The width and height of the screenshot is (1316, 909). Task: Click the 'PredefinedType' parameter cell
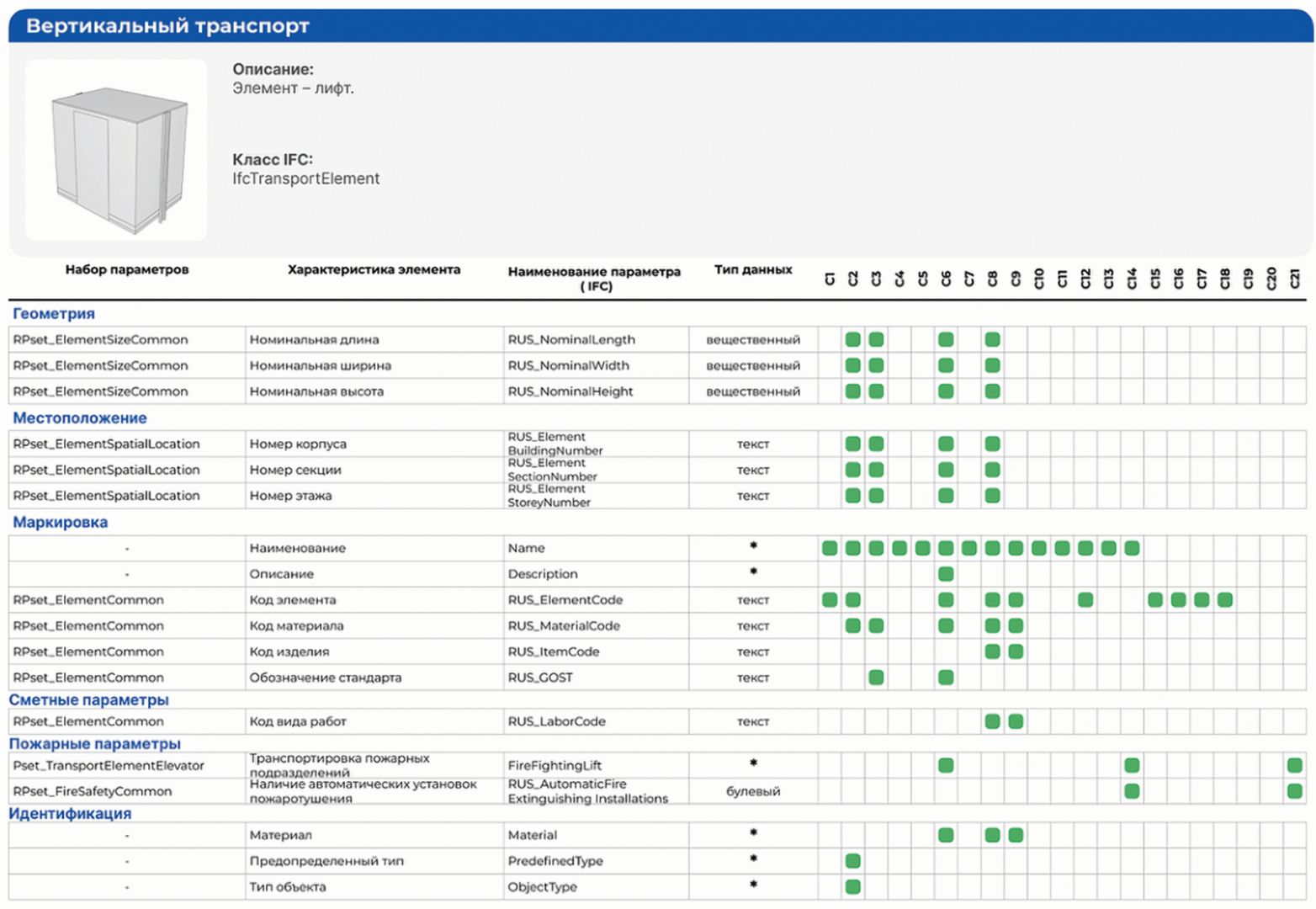pos(596,861)
